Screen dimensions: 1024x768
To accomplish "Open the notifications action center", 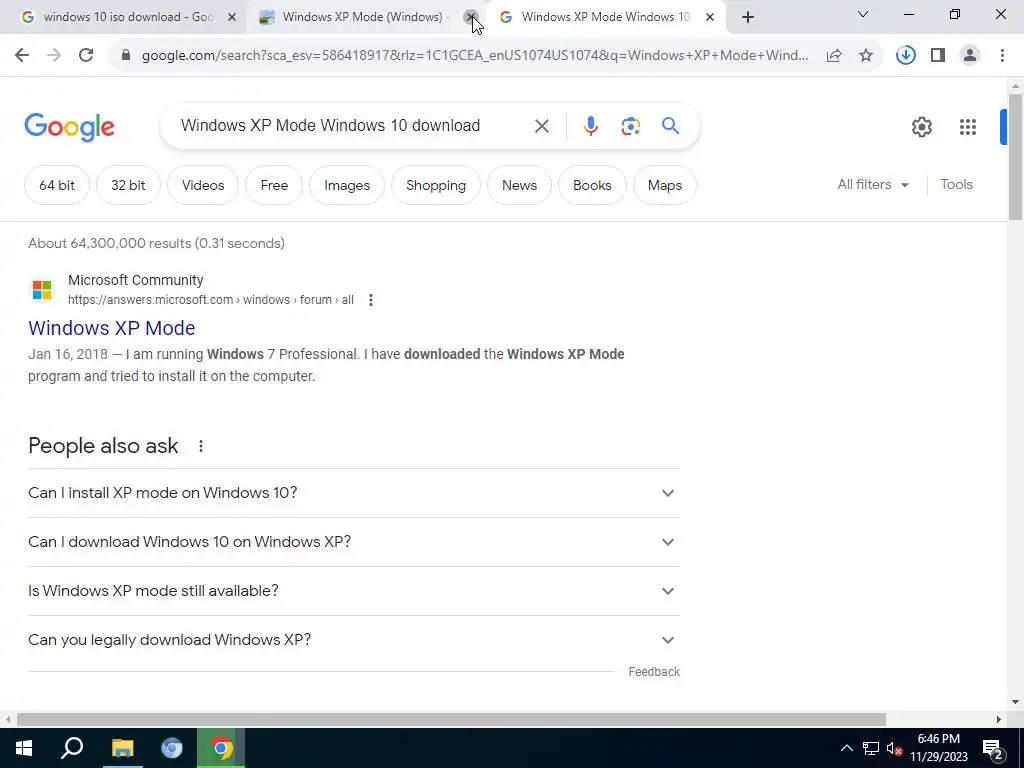I will [x=993, y=748].
